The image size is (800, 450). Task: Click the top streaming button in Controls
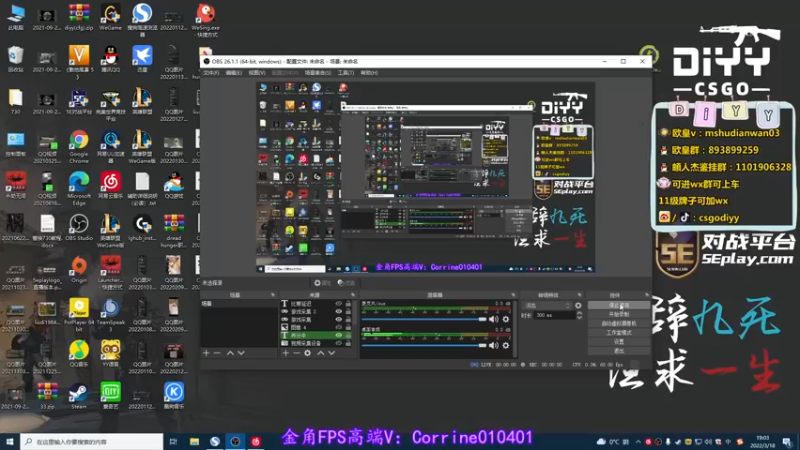click(619, 305)
